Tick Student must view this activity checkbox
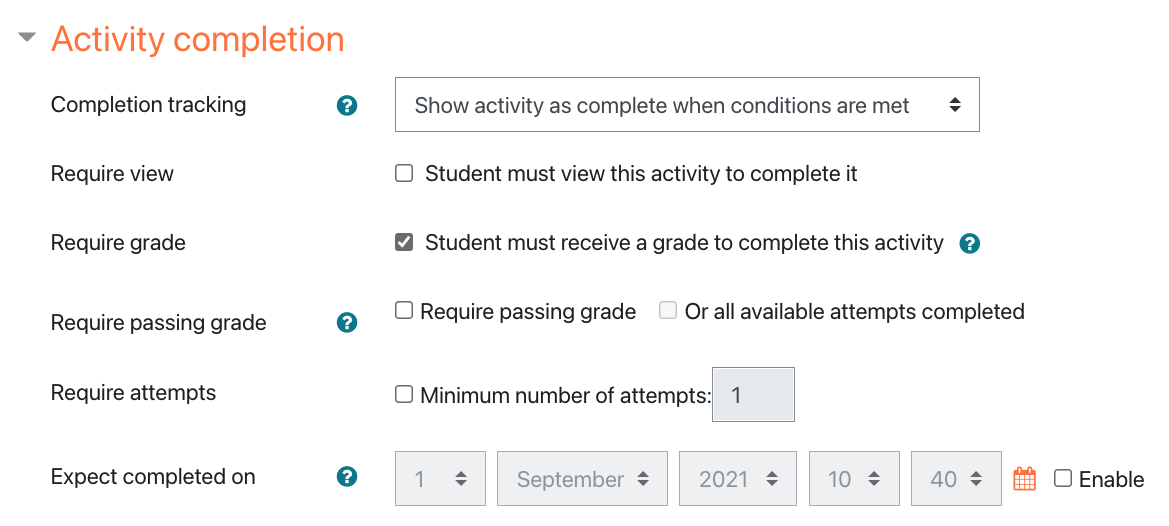1169x526 pixels. (x=404, y=174)
